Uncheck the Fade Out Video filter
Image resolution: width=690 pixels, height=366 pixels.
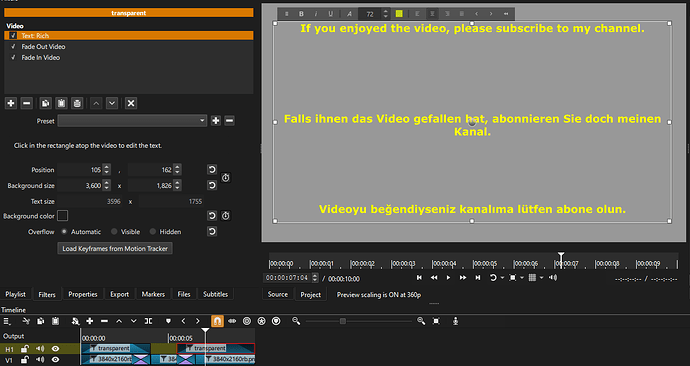click(13, 47)
